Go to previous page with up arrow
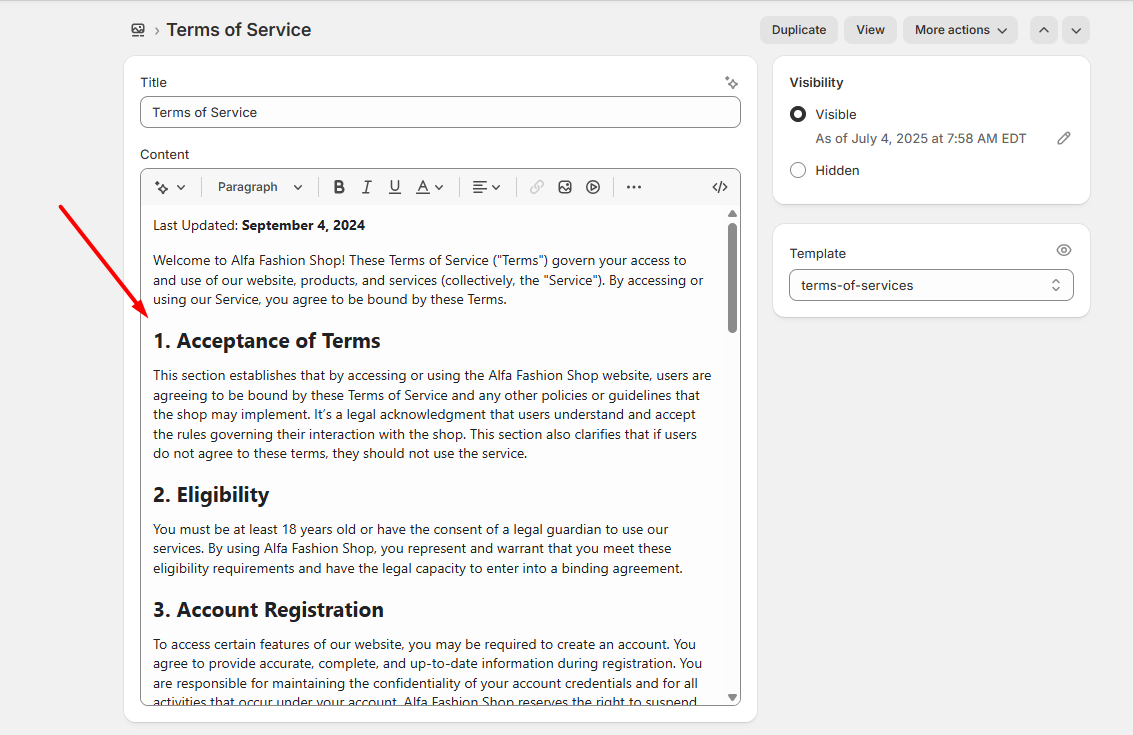 tap(1043, 30)
